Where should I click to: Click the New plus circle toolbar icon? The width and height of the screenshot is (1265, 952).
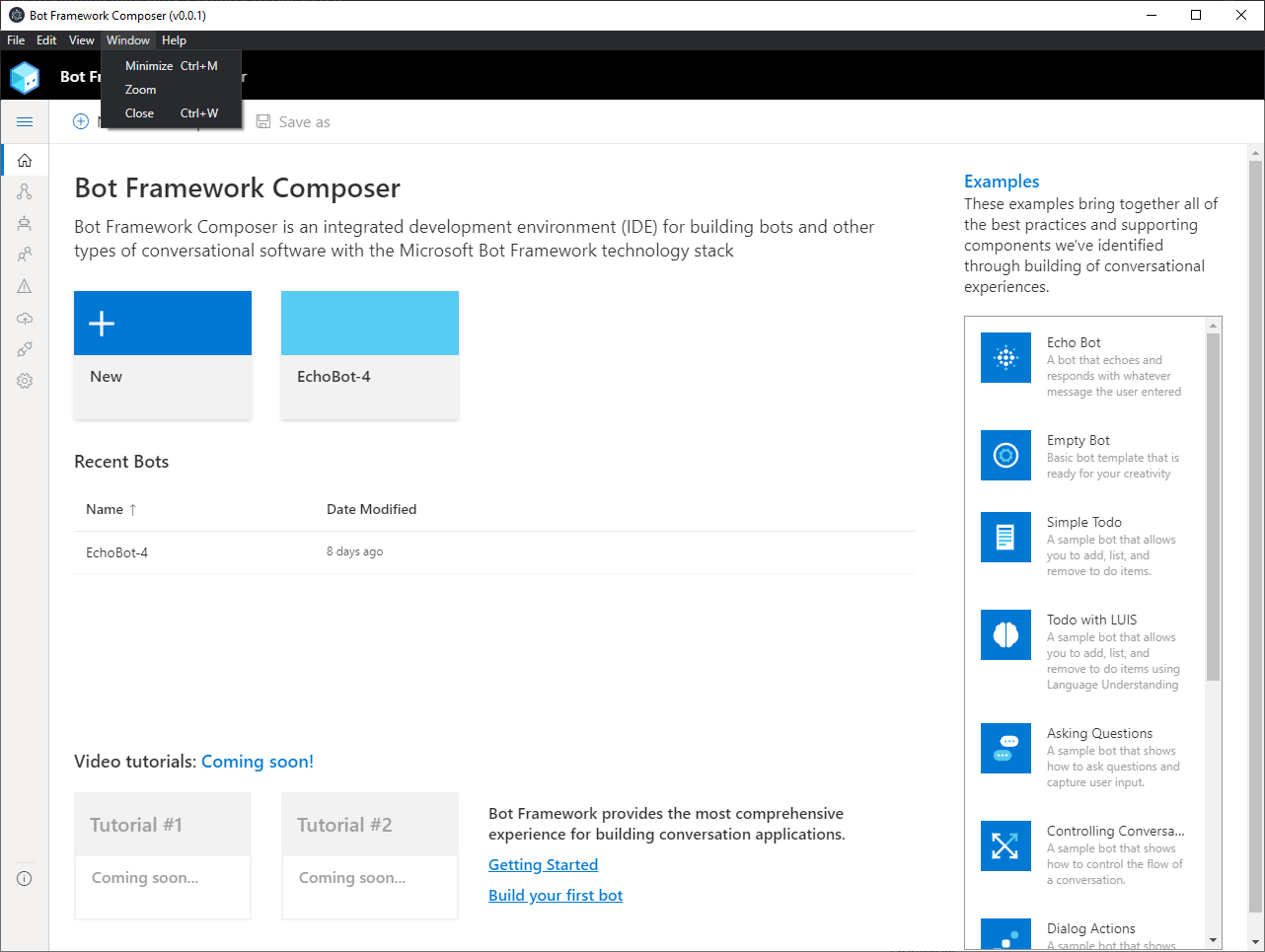(x=81, y=121)
